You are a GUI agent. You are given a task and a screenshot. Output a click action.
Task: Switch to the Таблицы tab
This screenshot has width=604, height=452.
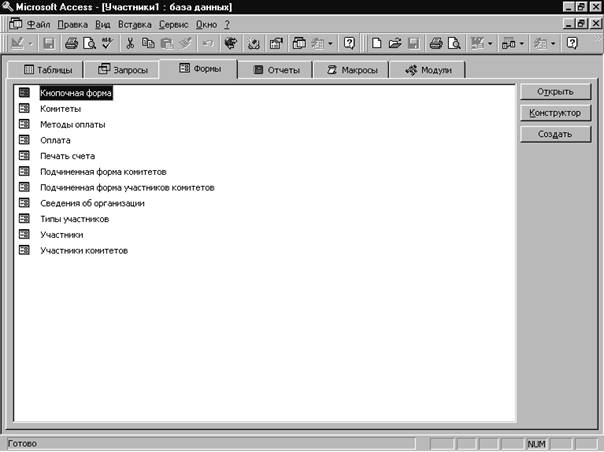46,70
